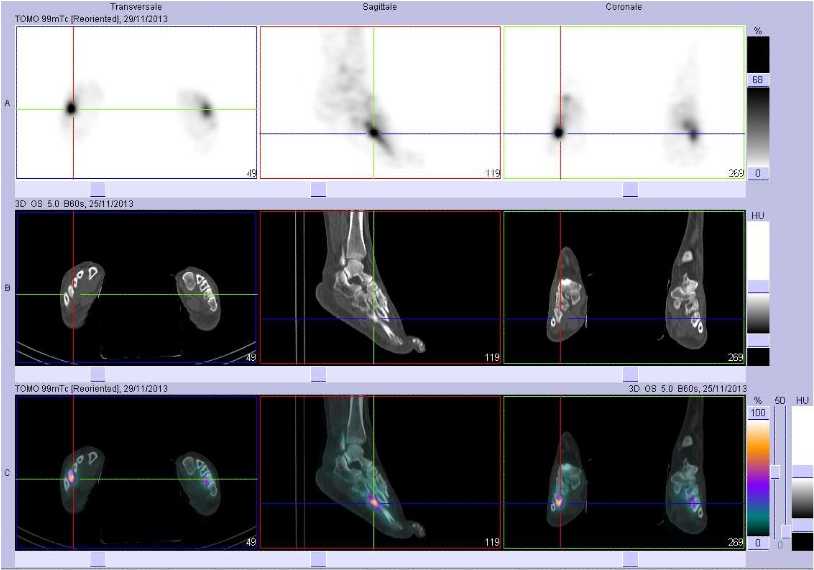Click slice slider handle under sagittal CT view
The height and width of the screenshot is (570, 814).
318,375
